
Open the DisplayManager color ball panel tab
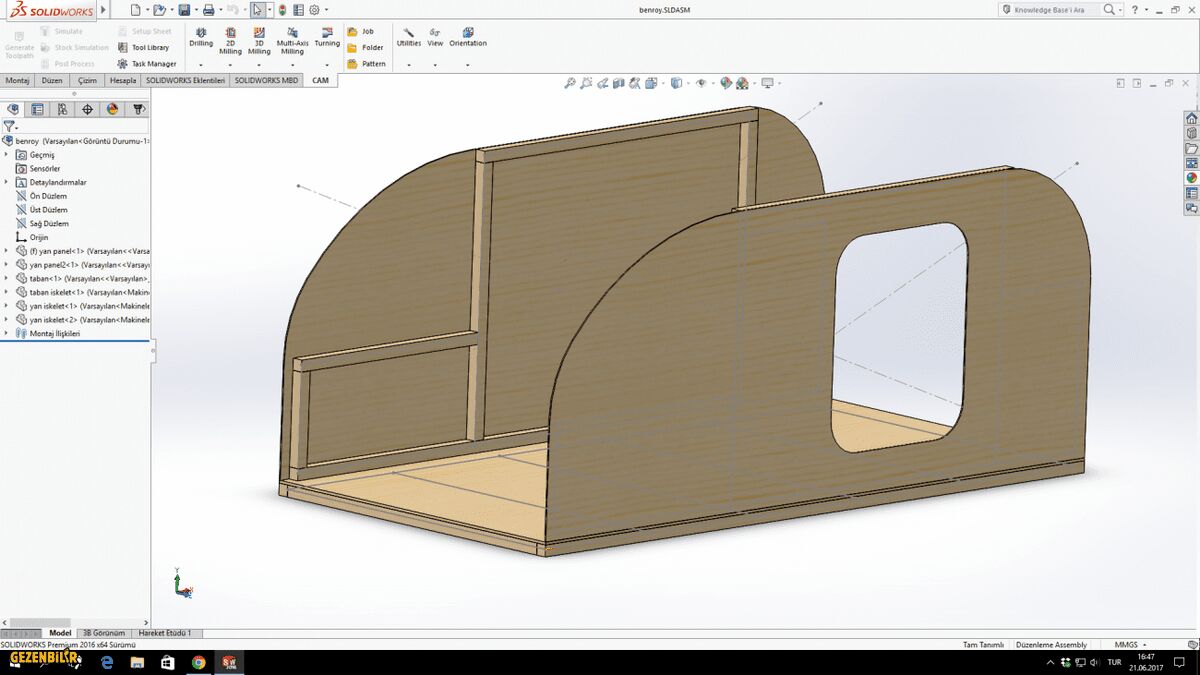coord(113,109)
